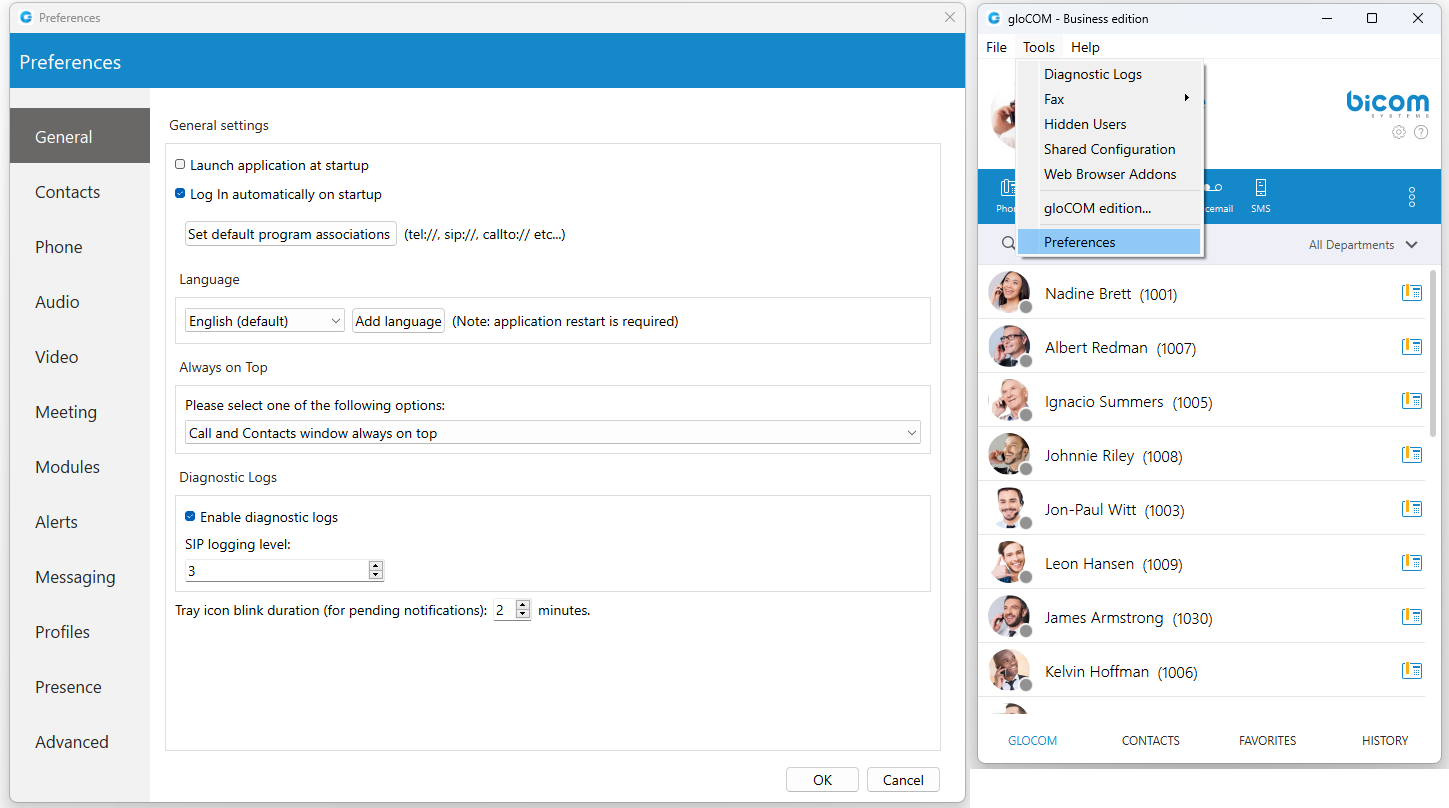Select gloCOM edition... menu entry
The image size is (1449, 808).
1109,208
